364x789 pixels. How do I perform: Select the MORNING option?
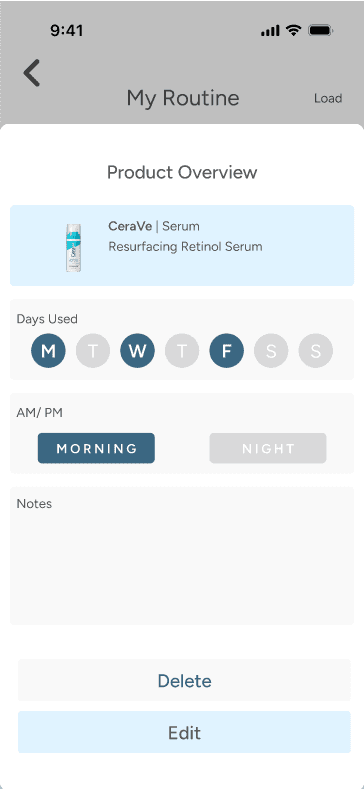click(x=96, y=448)
